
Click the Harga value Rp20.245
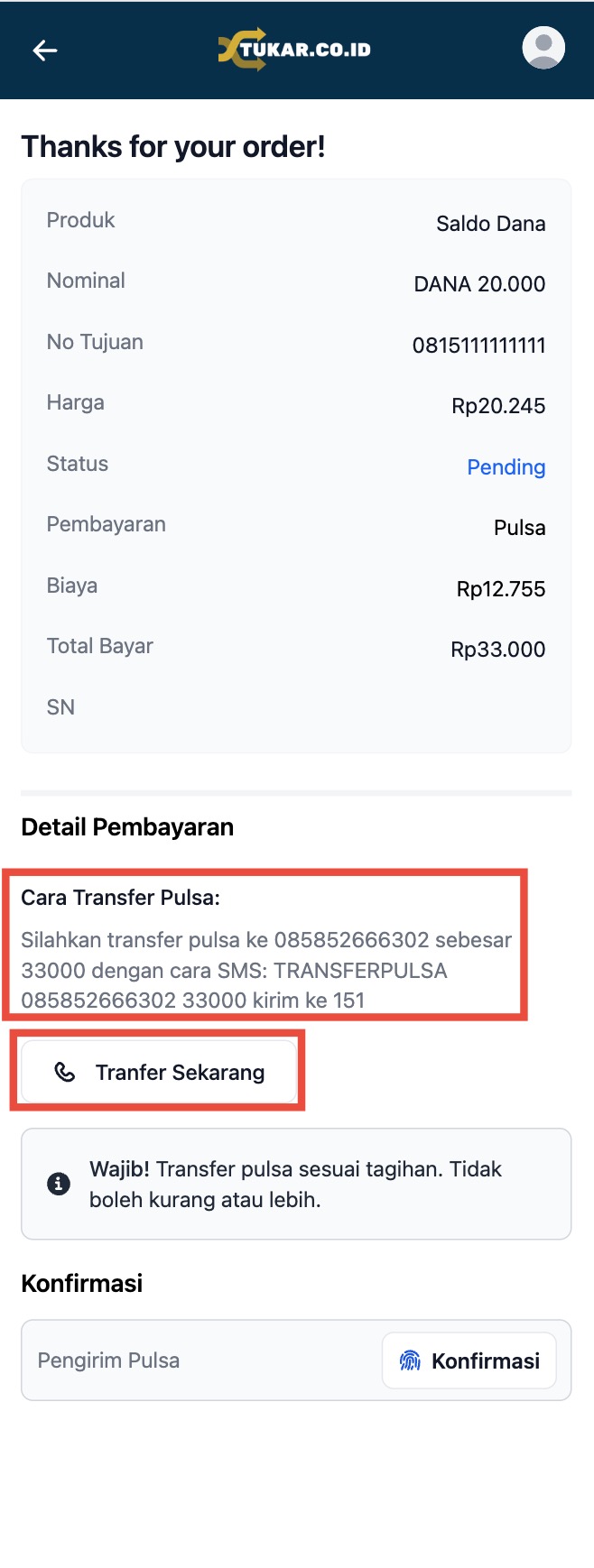[498, 406]
